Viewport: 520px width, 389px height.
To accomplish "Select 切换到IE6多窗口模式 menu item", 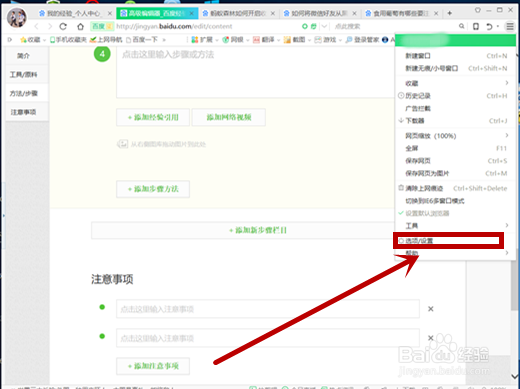I will tap(455, 201).
